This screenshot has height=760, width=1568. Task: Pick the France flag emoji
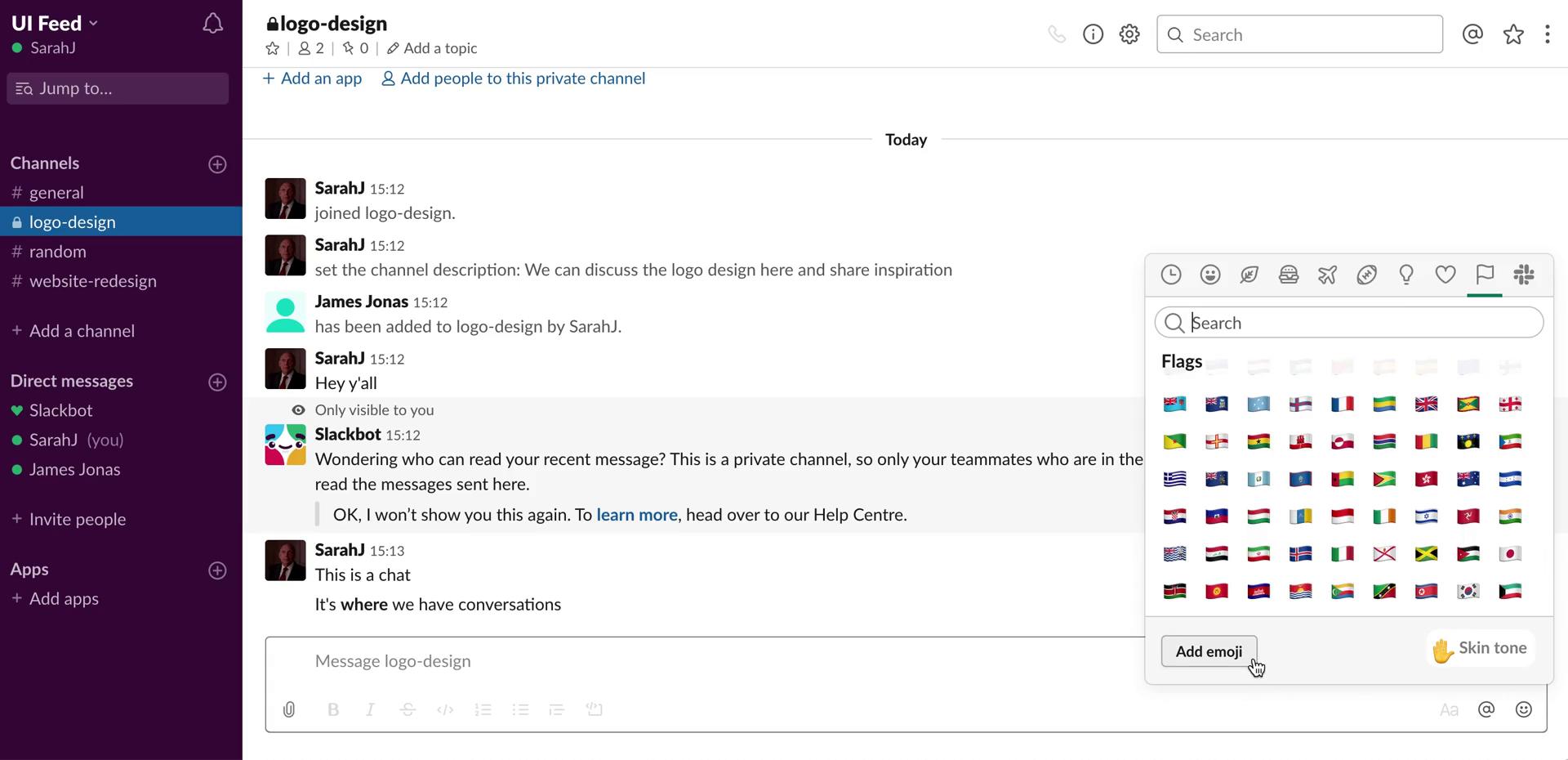[x=1342, y=404]
